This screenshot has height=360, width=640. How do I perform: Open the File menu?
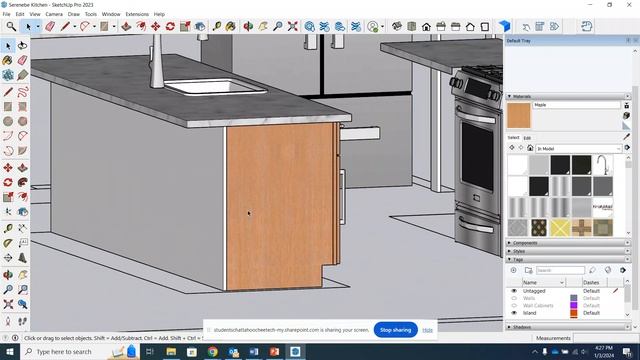7,14
